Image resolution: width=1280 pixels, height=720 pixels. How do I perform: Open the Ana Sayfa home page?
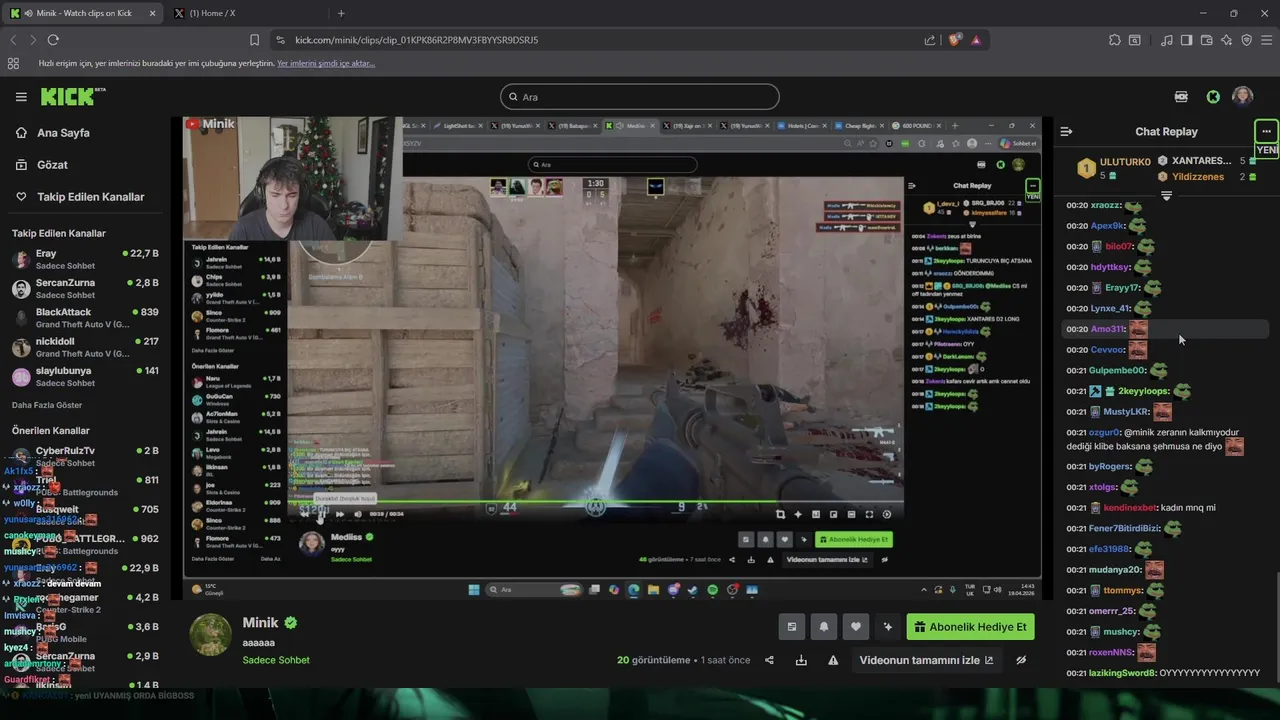pyautogui.click(x=63, y=133)
